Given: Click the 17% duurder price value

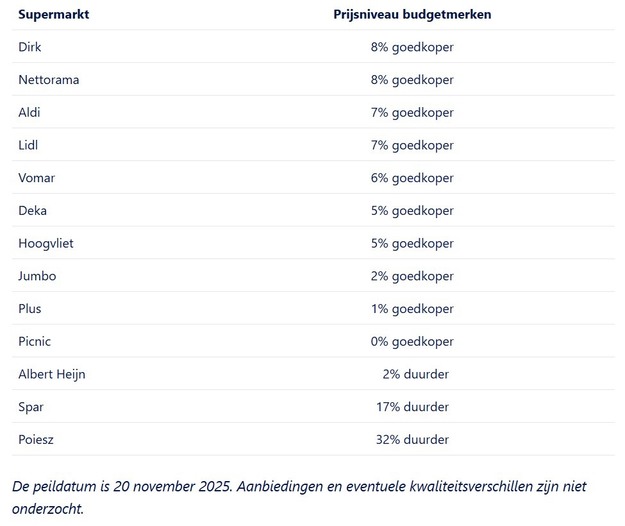Looking at the screenshot, I should 411,407.
